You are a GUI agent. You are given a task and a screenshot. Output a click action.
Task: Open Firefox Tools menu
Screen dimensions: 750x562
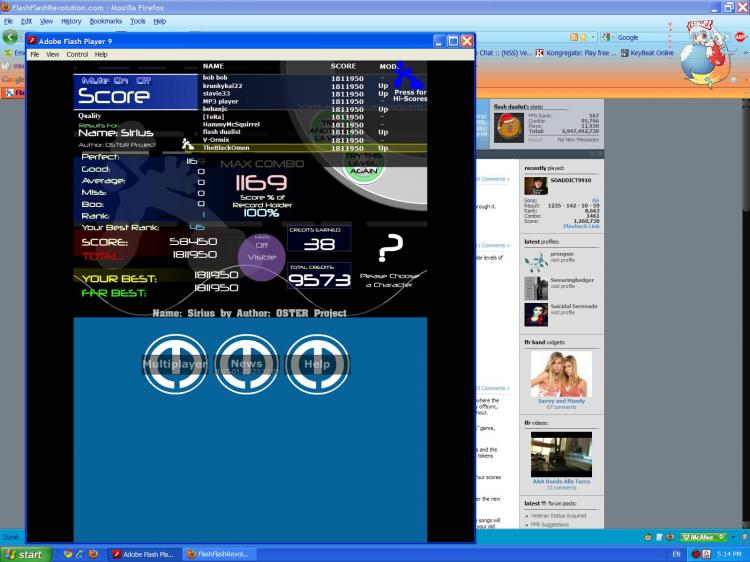138,21
